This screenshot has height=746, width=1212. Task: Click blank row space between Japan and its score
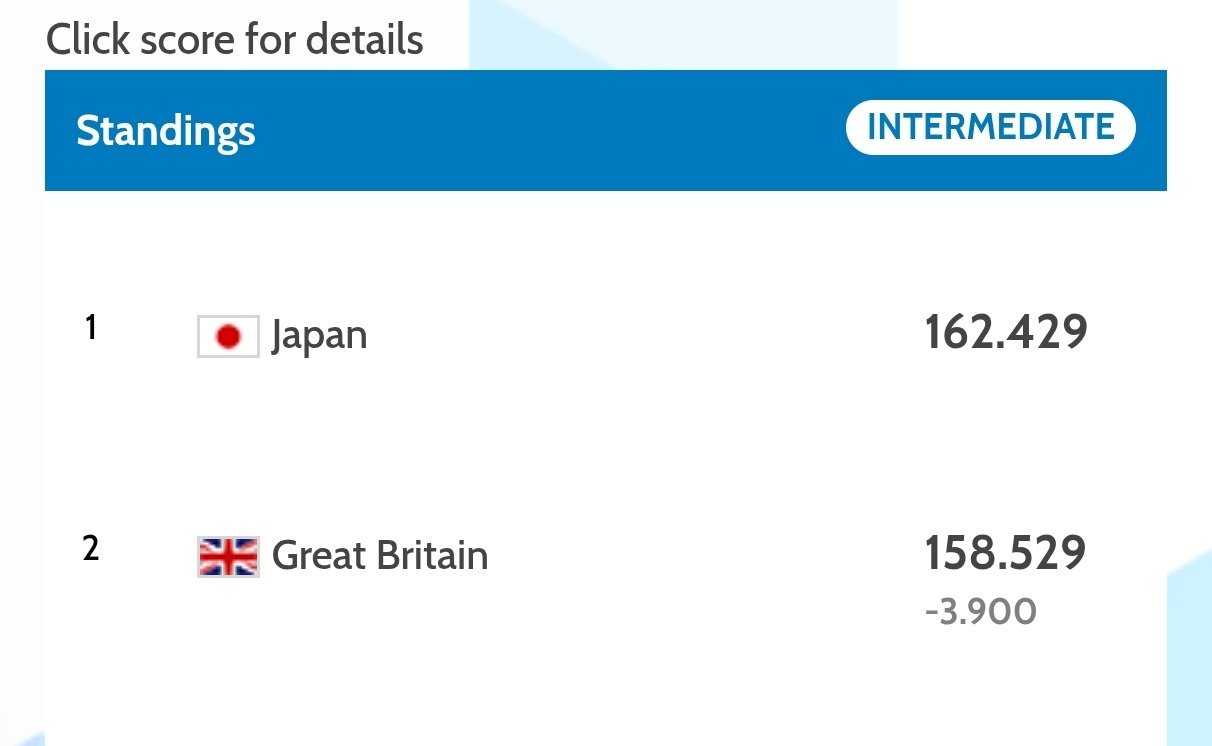click(x=640, y=335)
